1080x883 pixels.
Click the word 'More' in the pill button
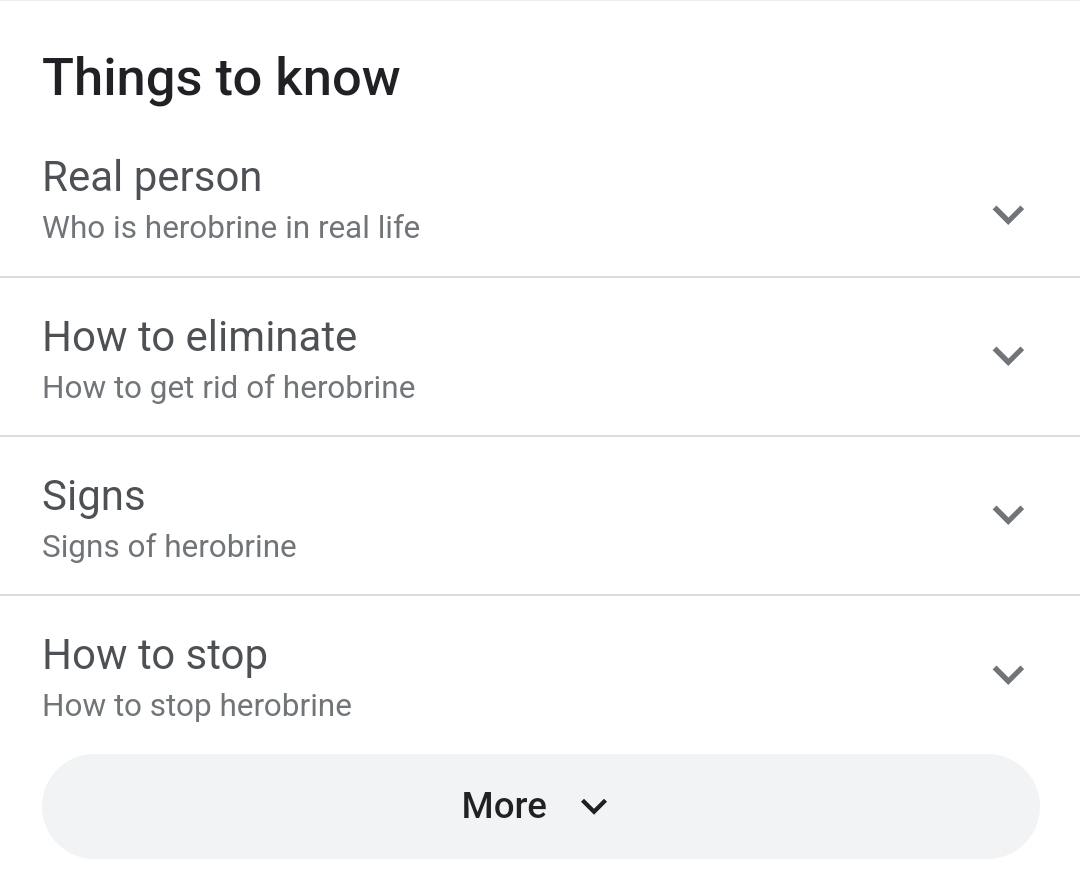(504, 806)
